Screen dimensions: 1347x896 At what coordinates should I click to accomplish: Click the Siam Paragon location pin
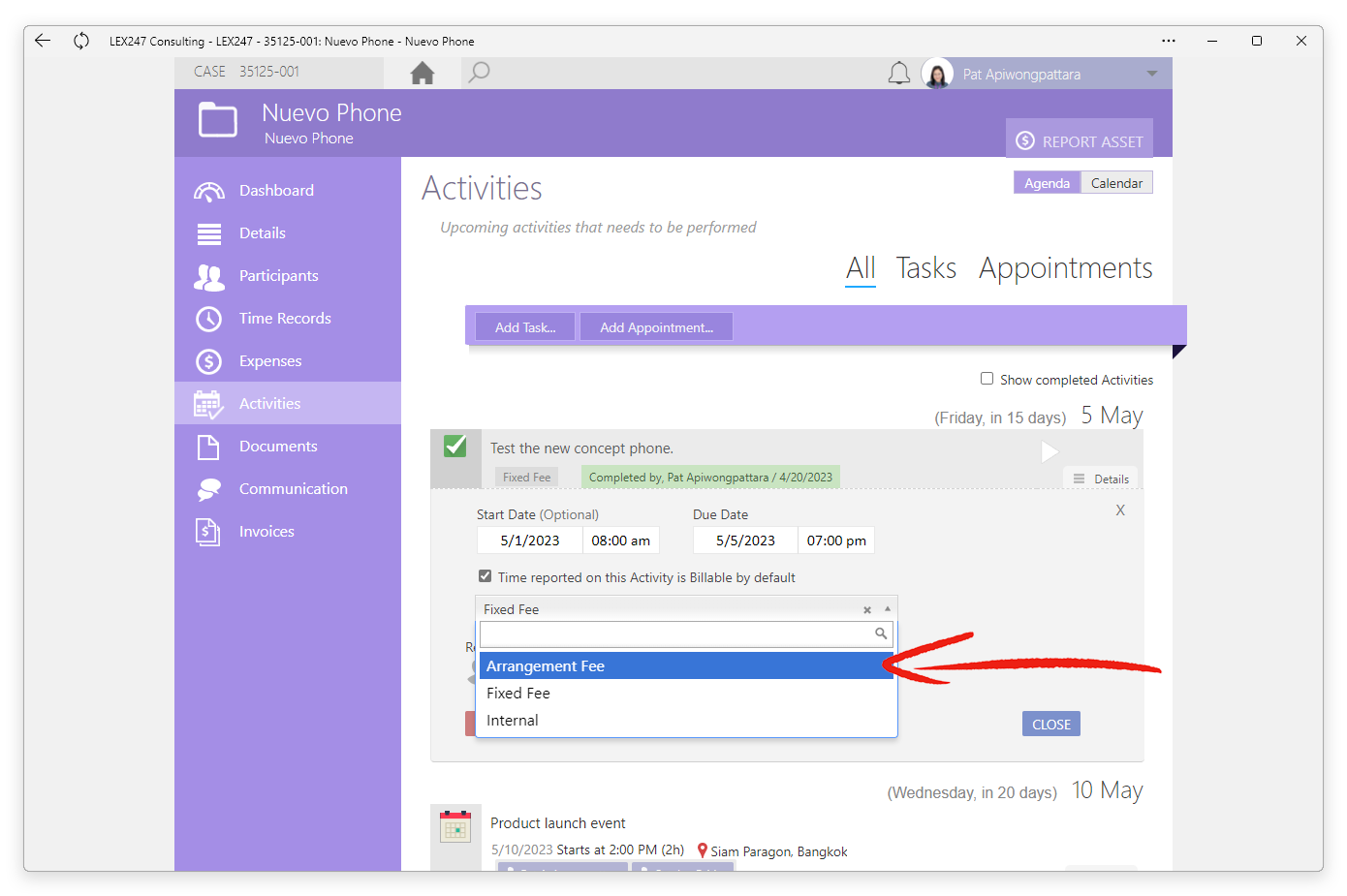click(703, 850)
